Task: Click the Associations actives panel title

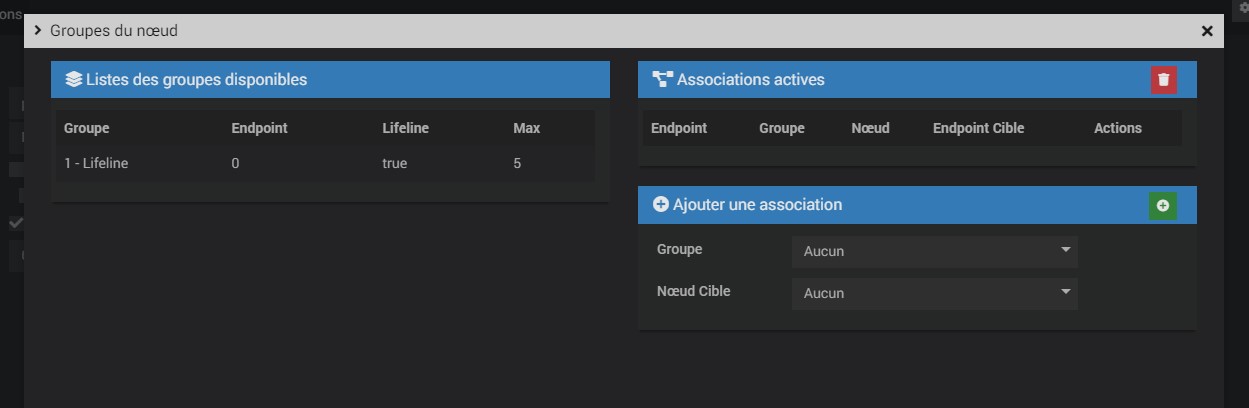Action: click(x=750, y=80)
